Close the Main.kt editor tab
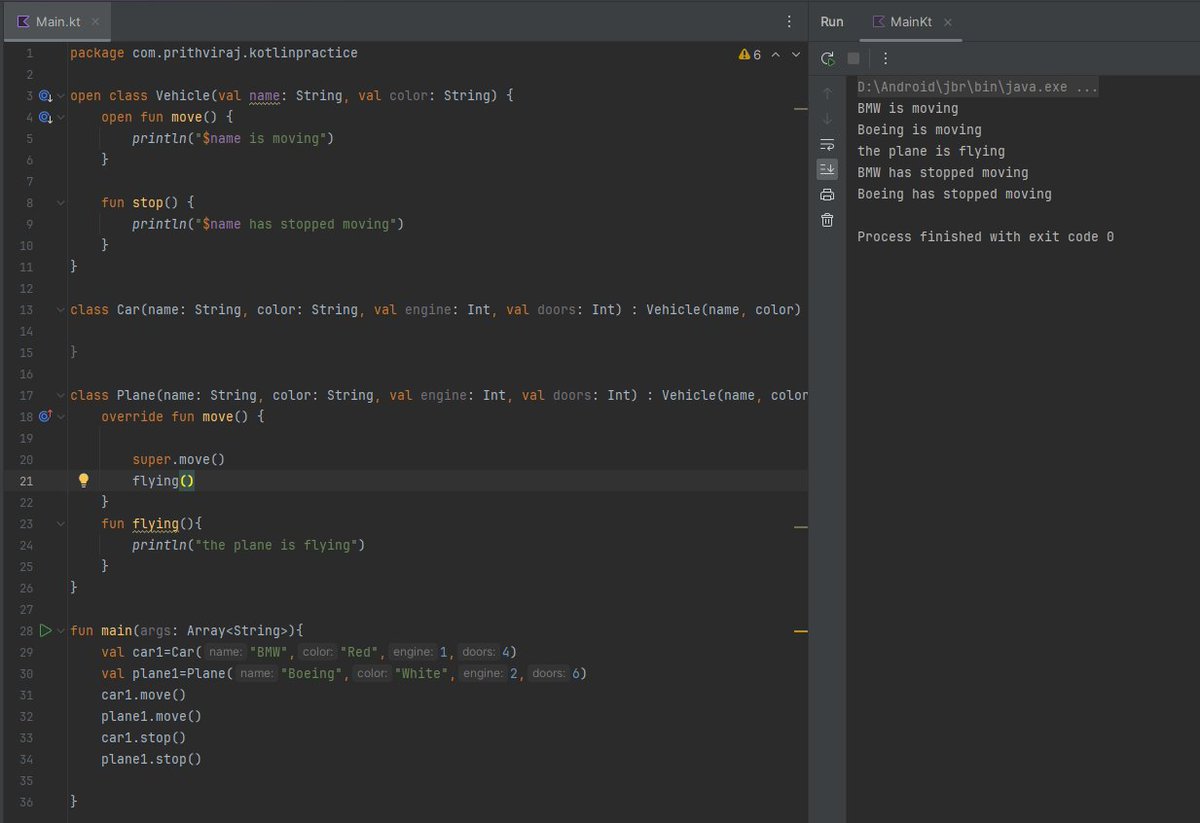 pyautogui.click(x=96, y=22)
